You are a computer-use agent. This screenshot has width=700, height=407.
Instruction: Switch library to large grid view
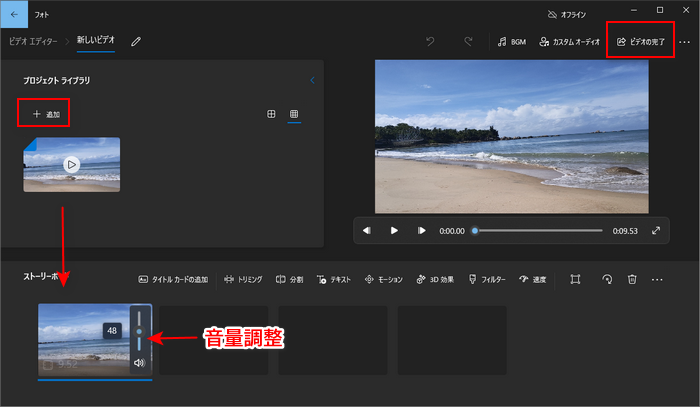pos(271,114)
